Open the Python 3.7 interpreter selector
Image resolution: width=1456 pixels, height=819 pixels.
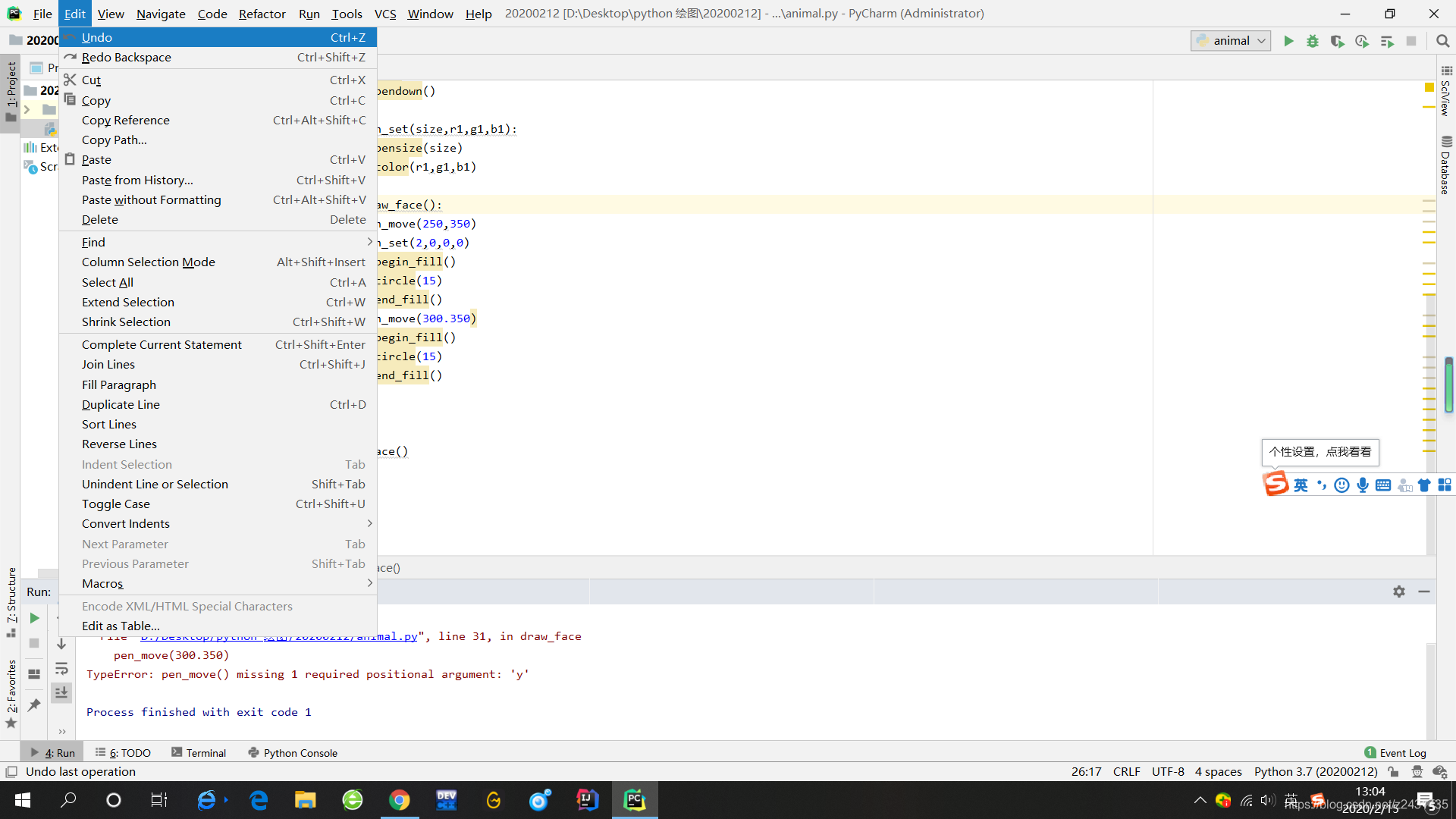coord(1316,772)
